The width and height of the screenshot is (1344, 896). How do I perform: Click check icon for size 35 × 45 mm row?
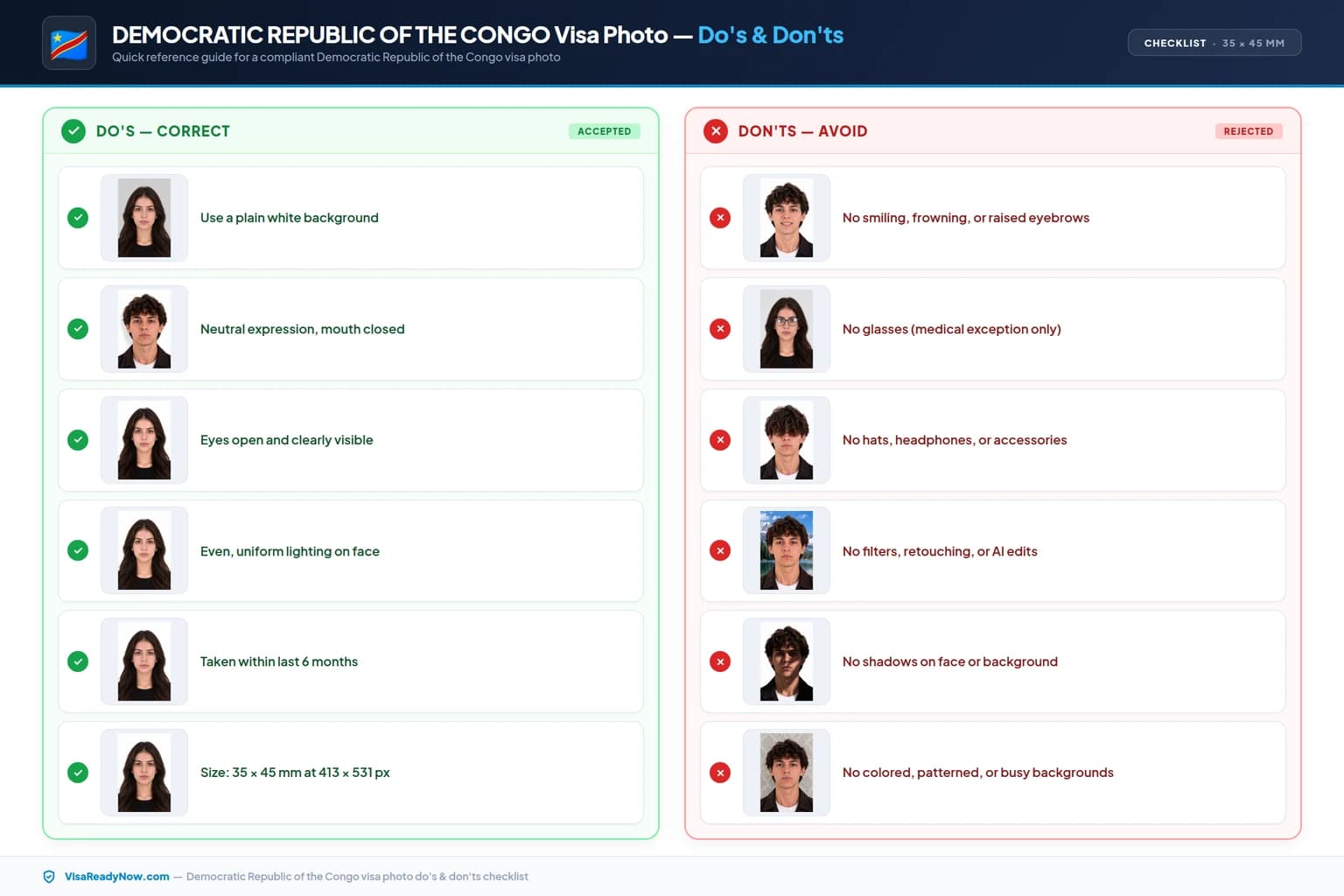[x=78, y=773]
